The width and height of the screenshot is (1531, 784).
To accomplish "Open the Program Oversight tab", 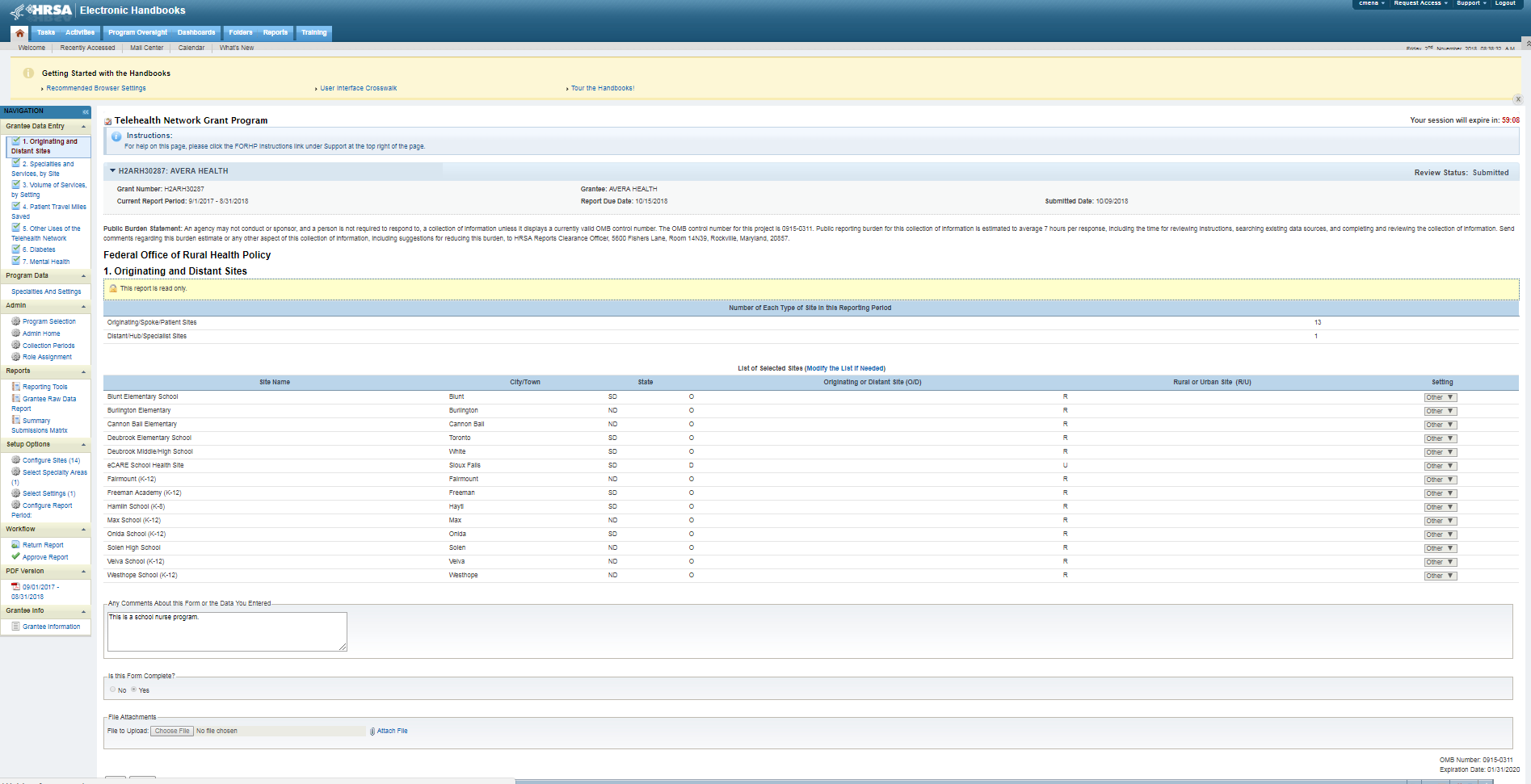I will click(137, 33).
